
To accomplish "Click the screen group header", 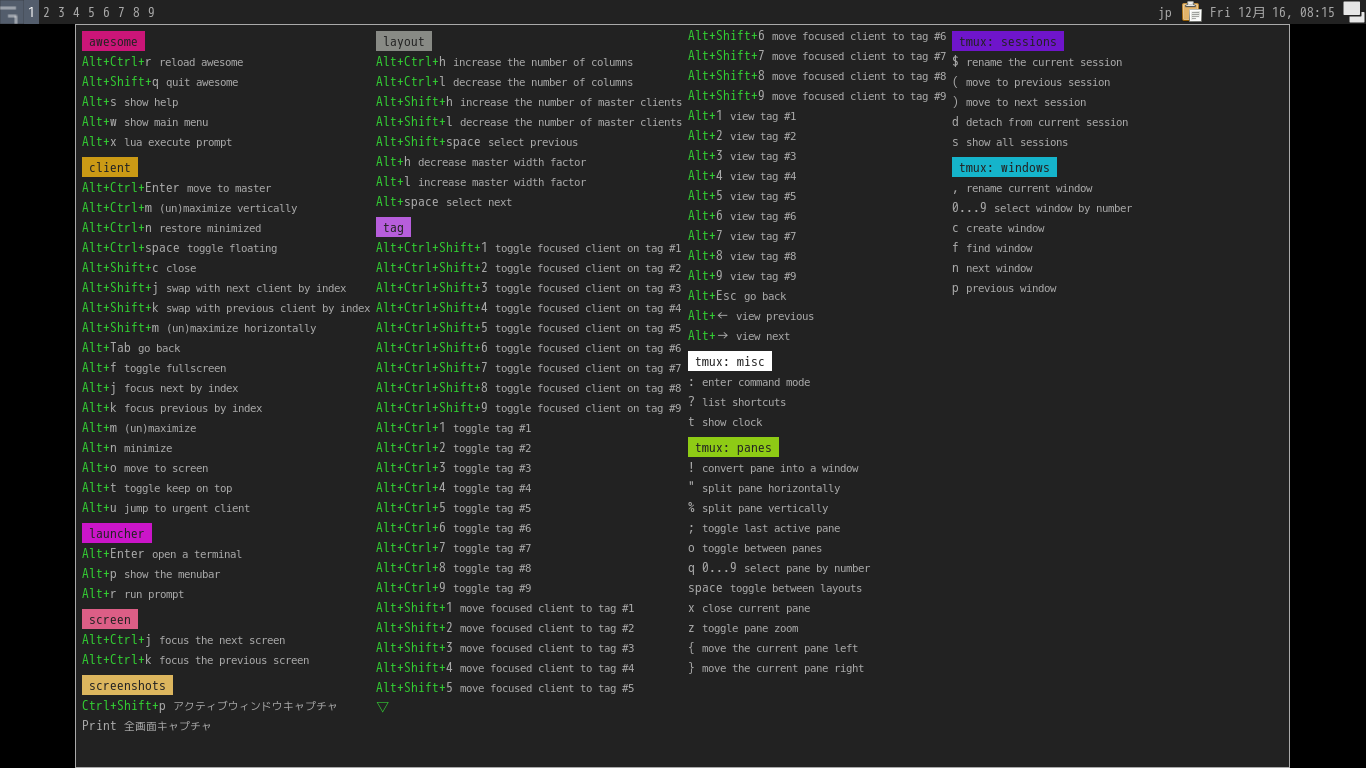I will [x=110, y=619].
